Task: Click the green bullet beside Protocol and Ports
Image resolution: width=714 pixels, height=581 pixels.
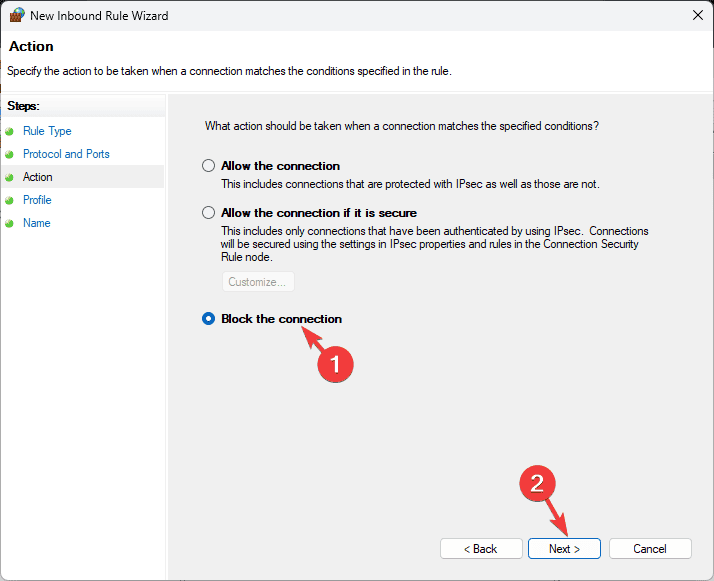Action: point(10,154)
